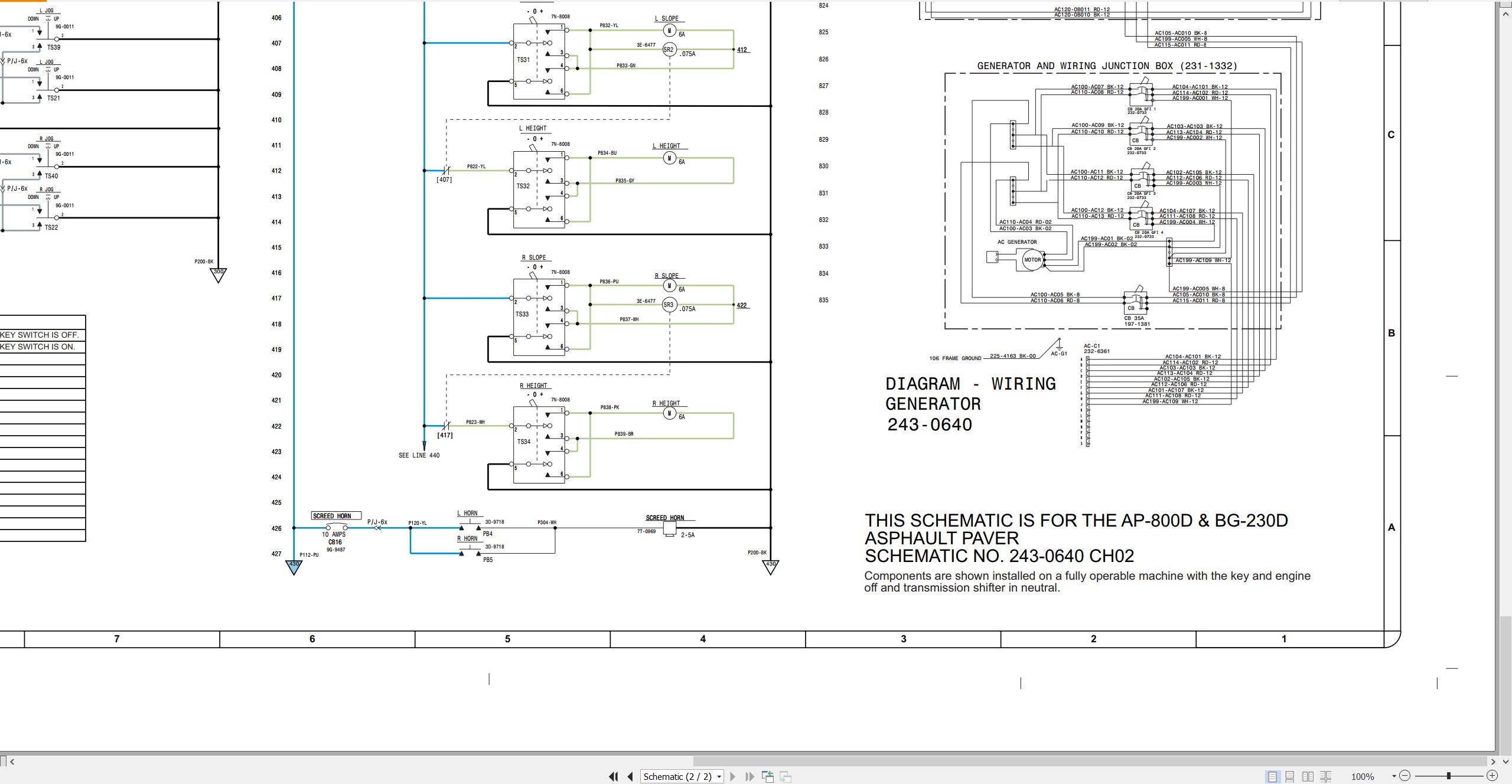The width and height of the screenshot is (1512, 784).
Task: Click the TS32 switch label
Action: 523,186
